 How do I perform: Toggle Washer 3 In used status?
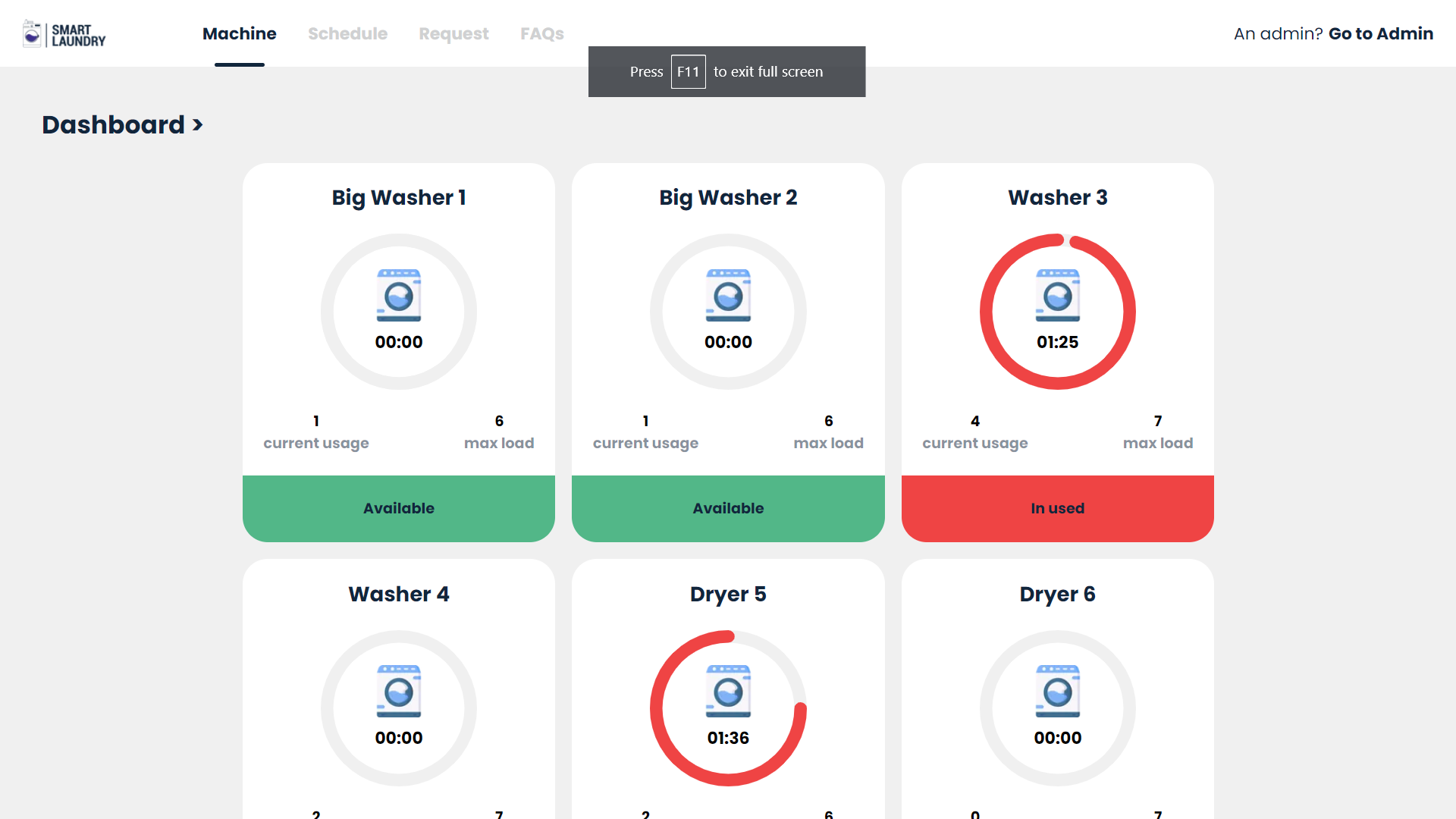pos(1057,508)
